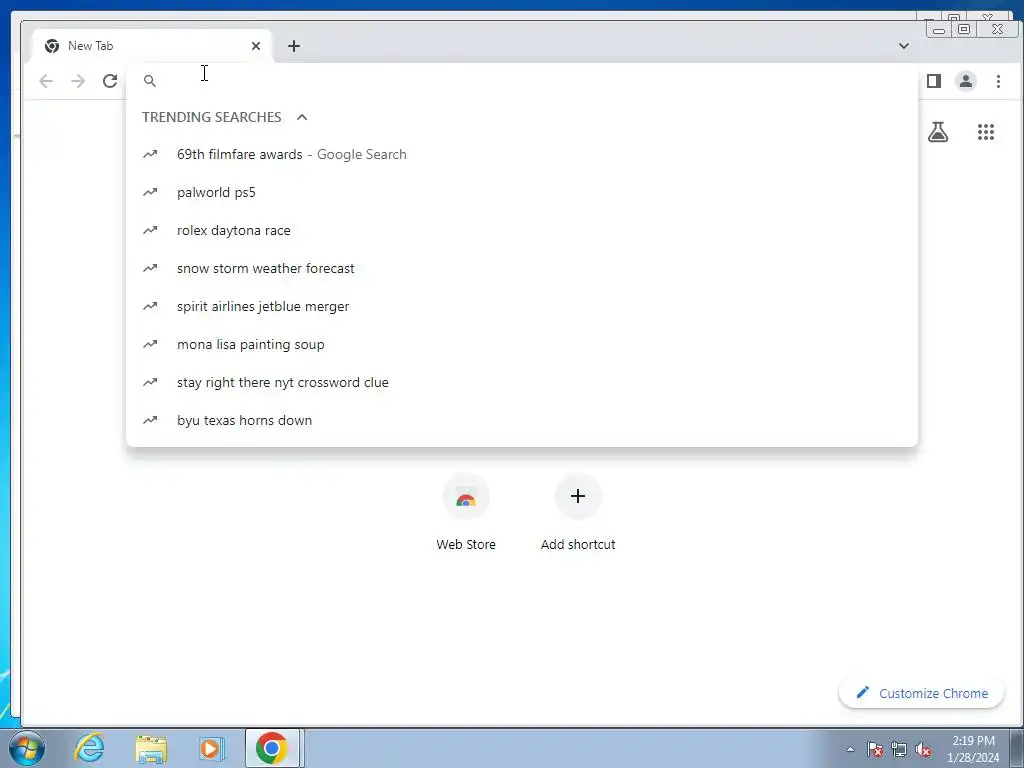1024x768 pixels.
Task: Open the Windows Start menu
Action: (x=27, y=748)
